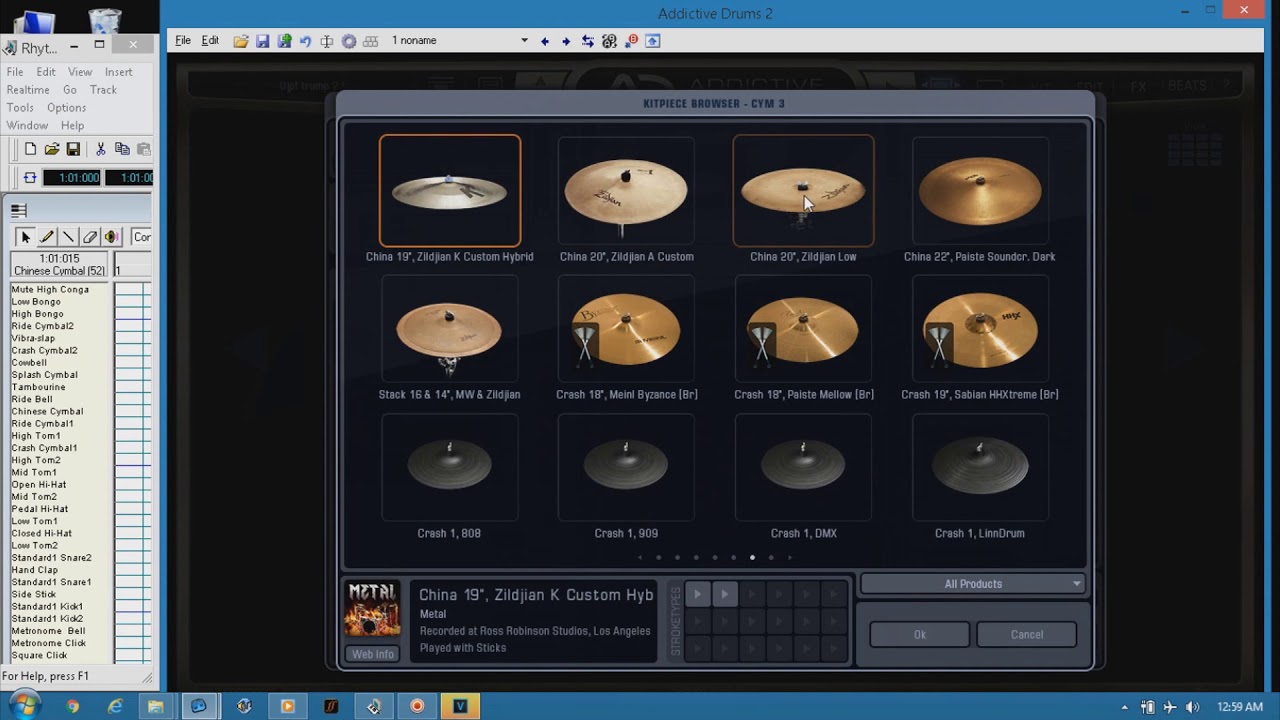Select the pencil draw tool in Rhythm window

tap(47, 237)
